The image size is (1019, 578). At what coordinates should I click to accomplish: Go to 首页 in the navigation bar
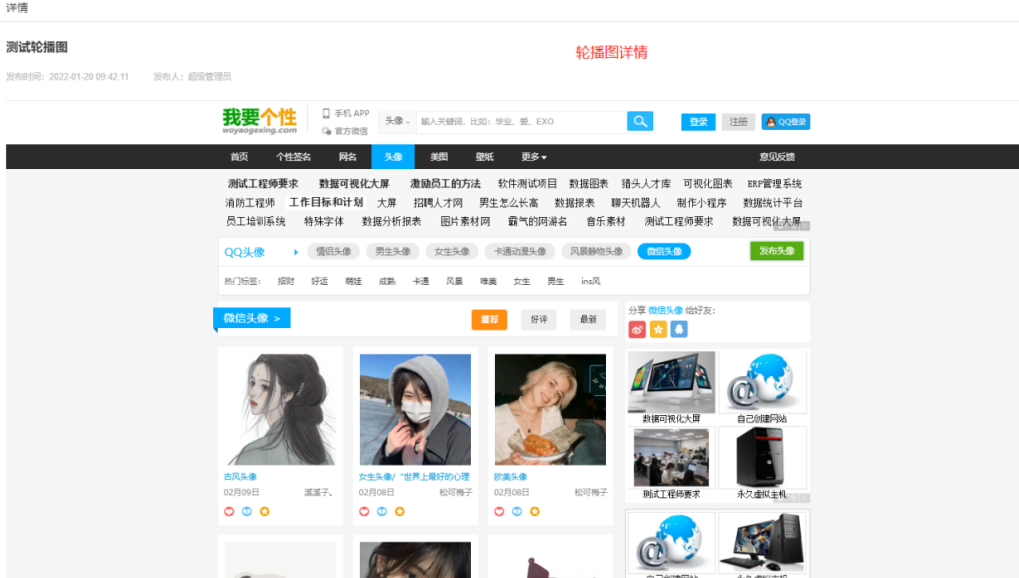(239, 157)
